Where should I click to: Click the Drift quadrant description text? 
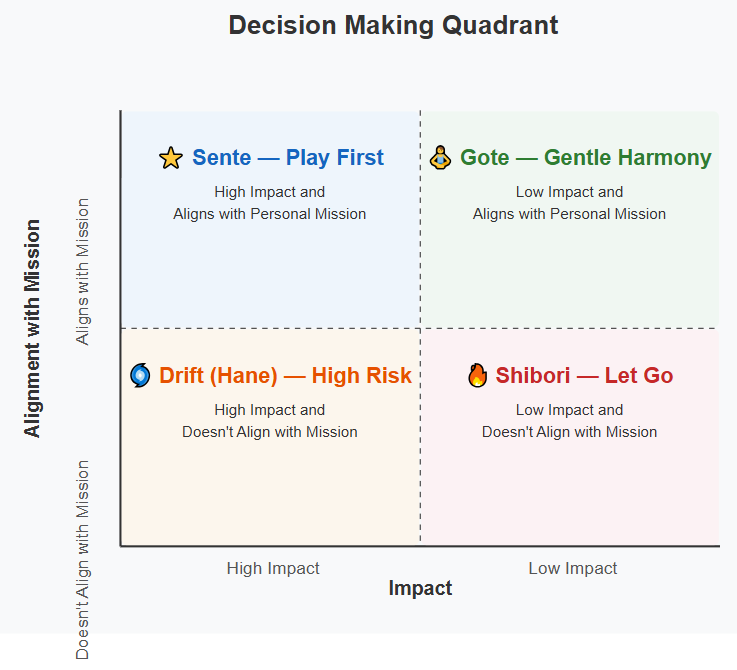click(x=269, y=421)
